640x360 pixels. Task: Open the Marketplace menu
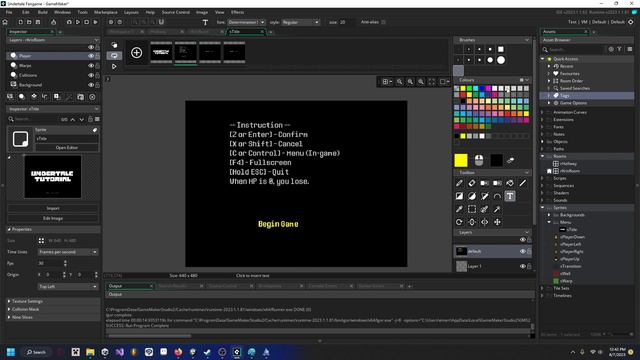(x=106, y=12)
